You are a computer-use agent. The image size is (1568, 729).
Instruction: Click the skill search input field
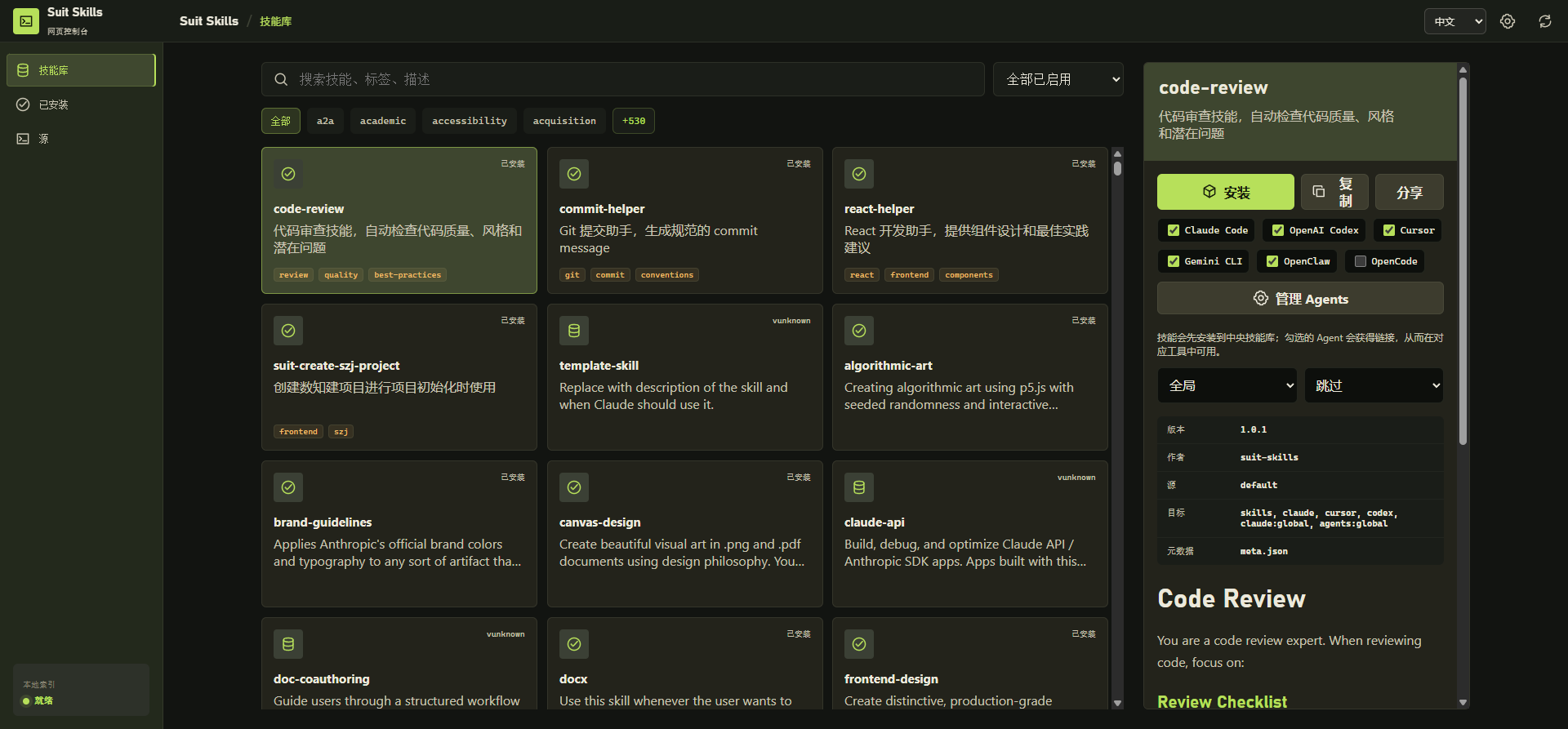(x=637, y=79)
